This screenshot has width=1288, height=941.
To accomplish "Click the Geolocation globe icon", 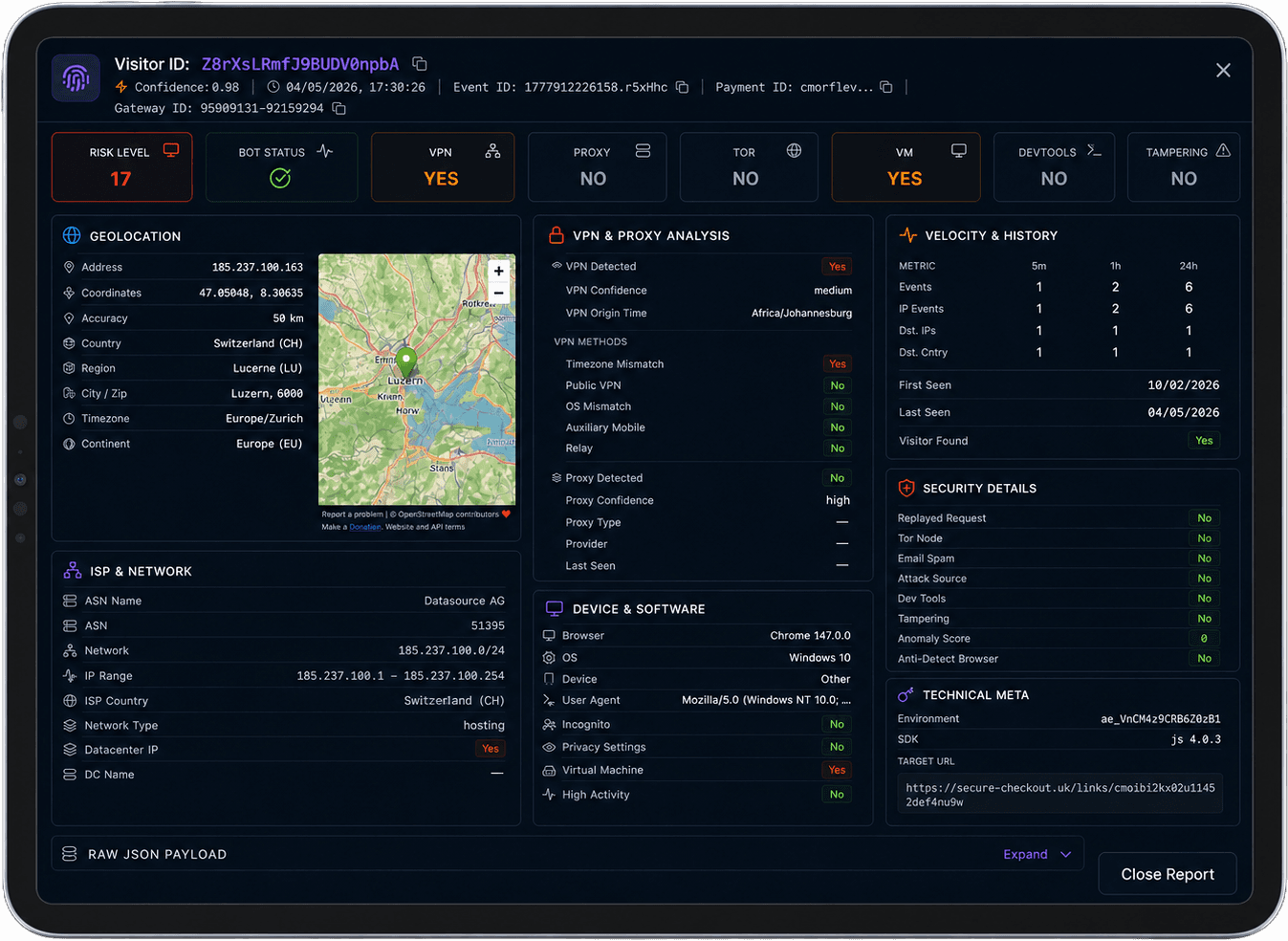I will [72, 235].
